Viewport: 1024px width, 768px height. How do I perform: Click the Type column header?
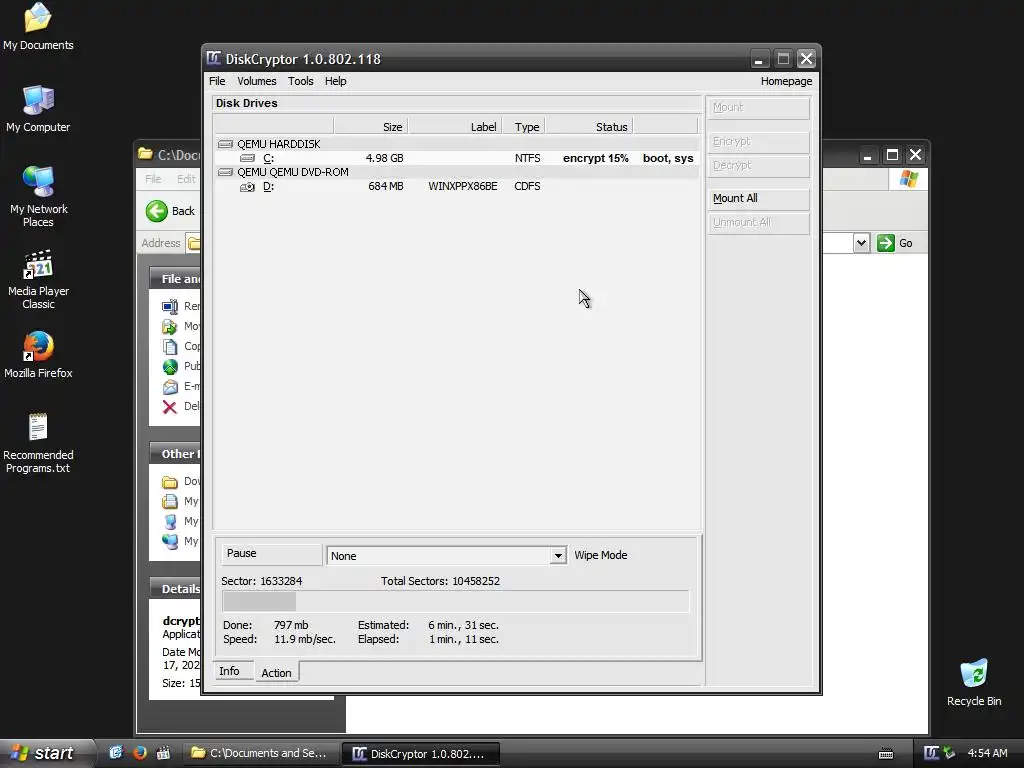point(523,126)
